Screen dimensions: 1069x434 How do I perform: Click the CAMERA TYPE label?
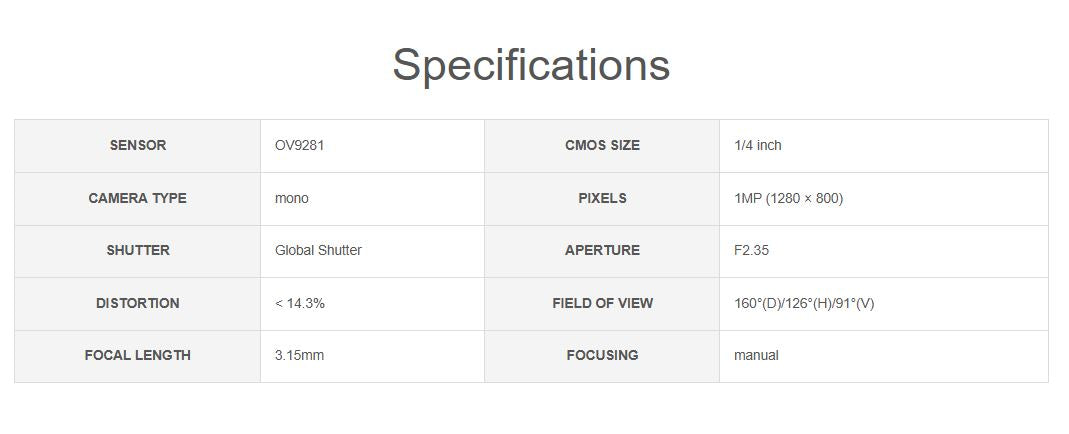point(138,198)
